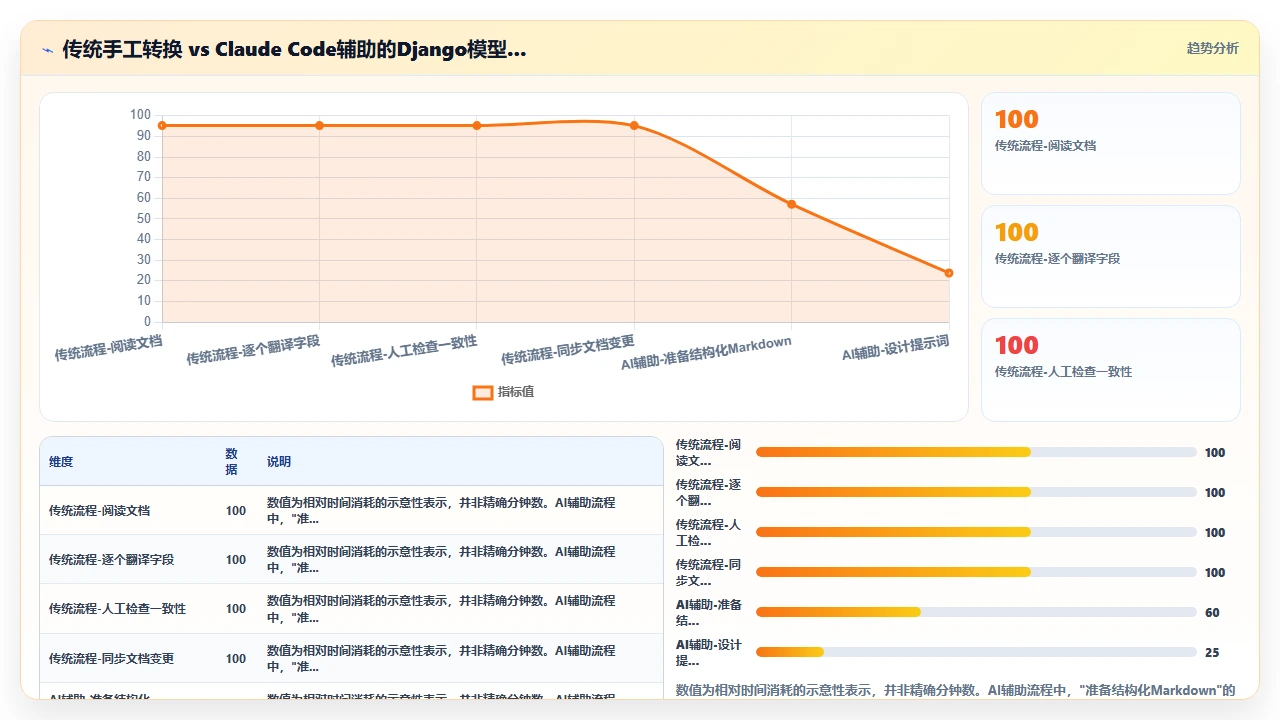
Task: Click the value 100 in the 传统流程-人工检查一致性 table row
Action: pyautogui.click(x=235, y=609)
